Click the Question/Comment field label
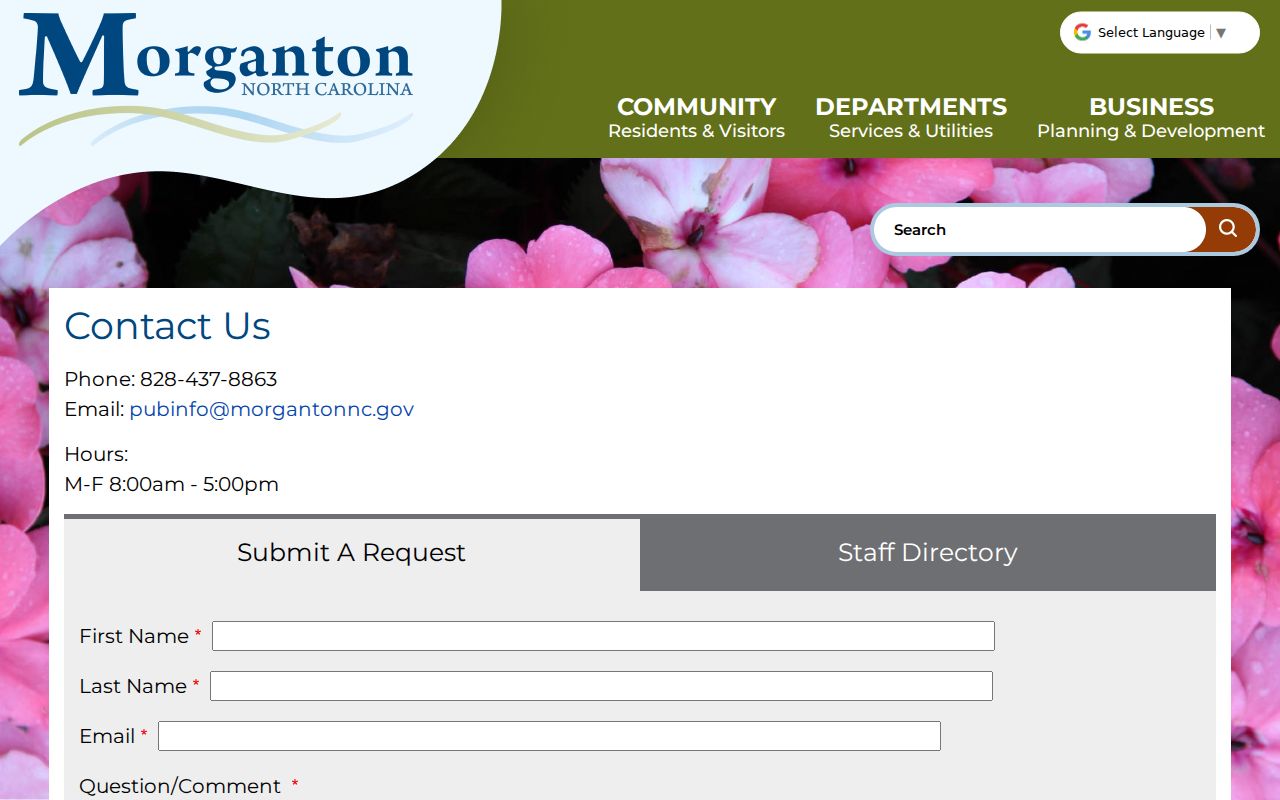The width and height of the screenshot is (1280, 800). coord(180,786)
